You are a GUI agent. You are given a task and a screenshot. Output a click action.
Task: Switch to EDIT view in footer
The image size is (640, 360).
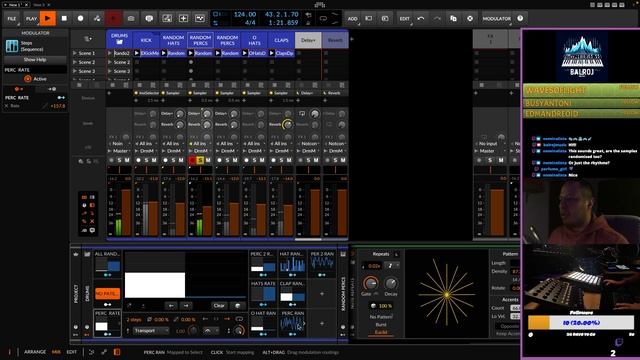(x=71, y=352)
